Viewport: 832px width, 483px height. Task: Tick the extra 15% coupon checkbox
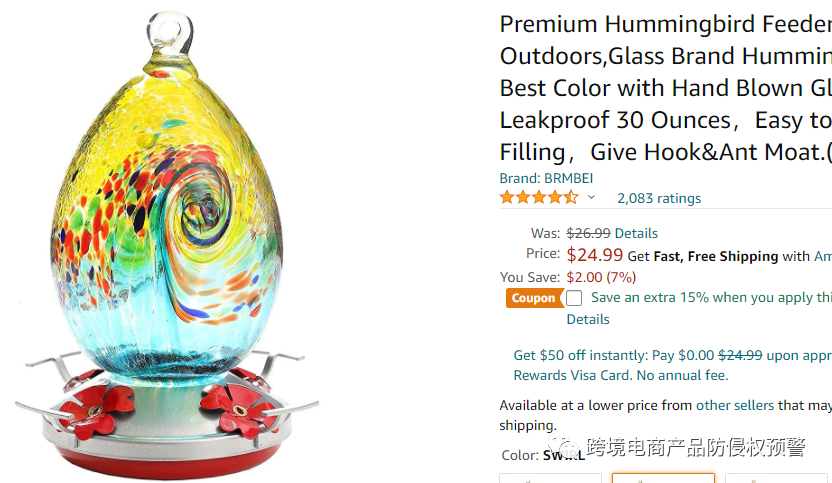574,298
